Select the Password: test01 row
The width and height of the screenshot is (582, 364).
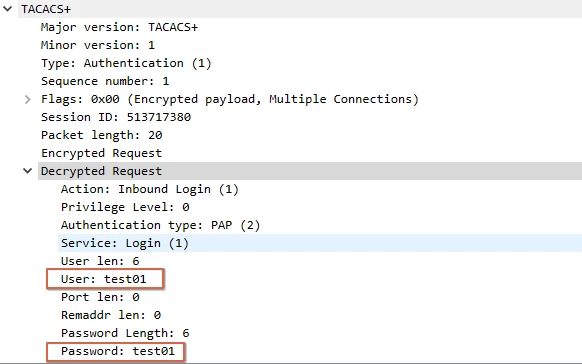tap(118, 351)
